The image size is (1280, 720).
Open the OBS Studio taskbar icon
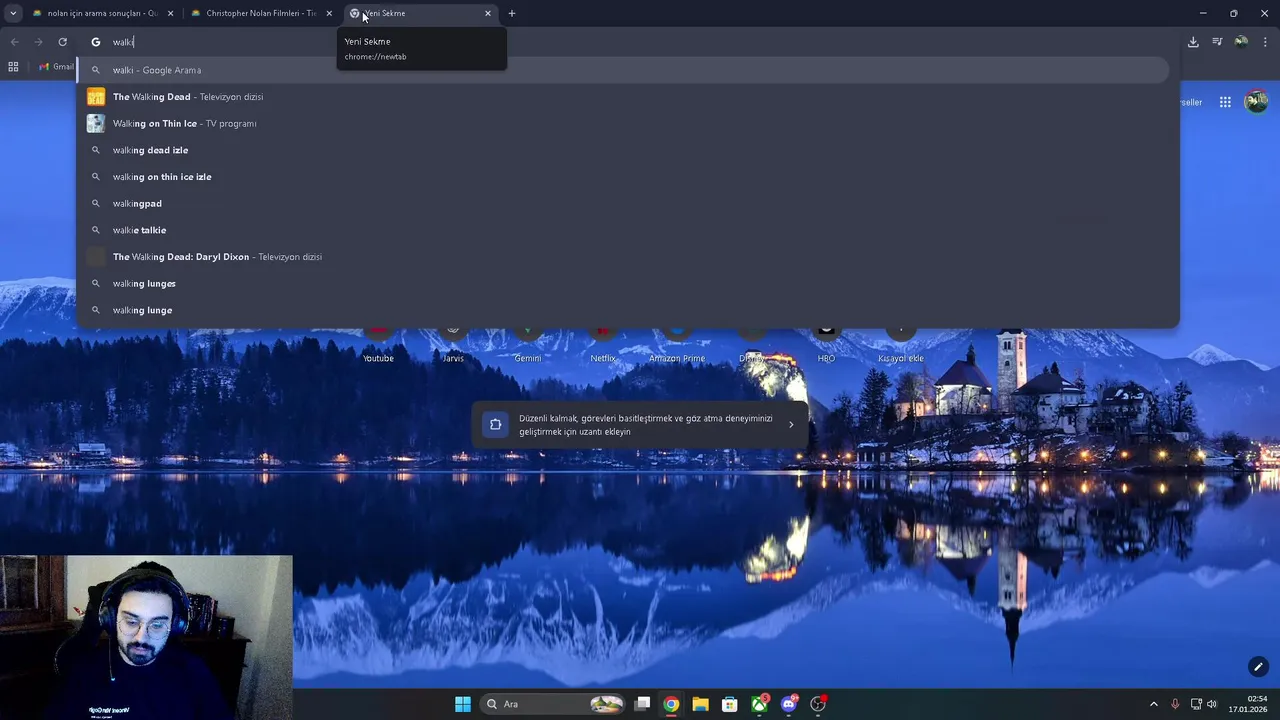point(818,704)
